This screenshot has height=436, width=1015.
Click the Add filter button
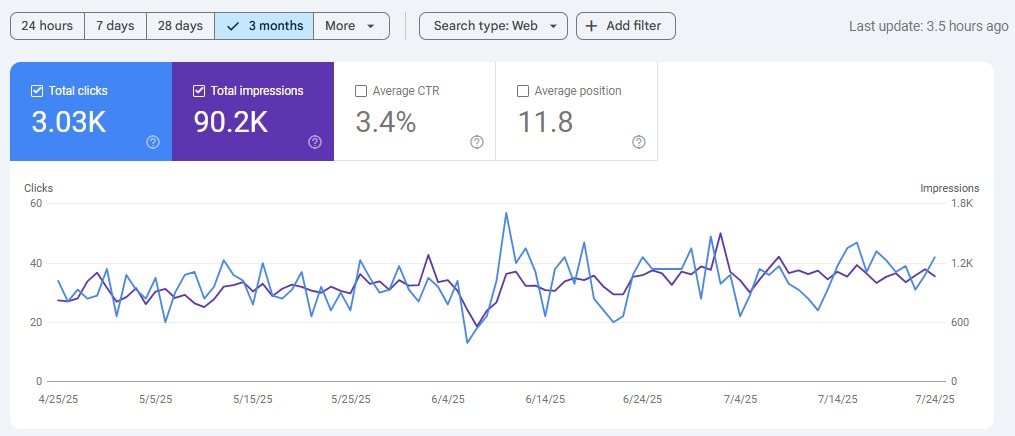click(626, 26)
